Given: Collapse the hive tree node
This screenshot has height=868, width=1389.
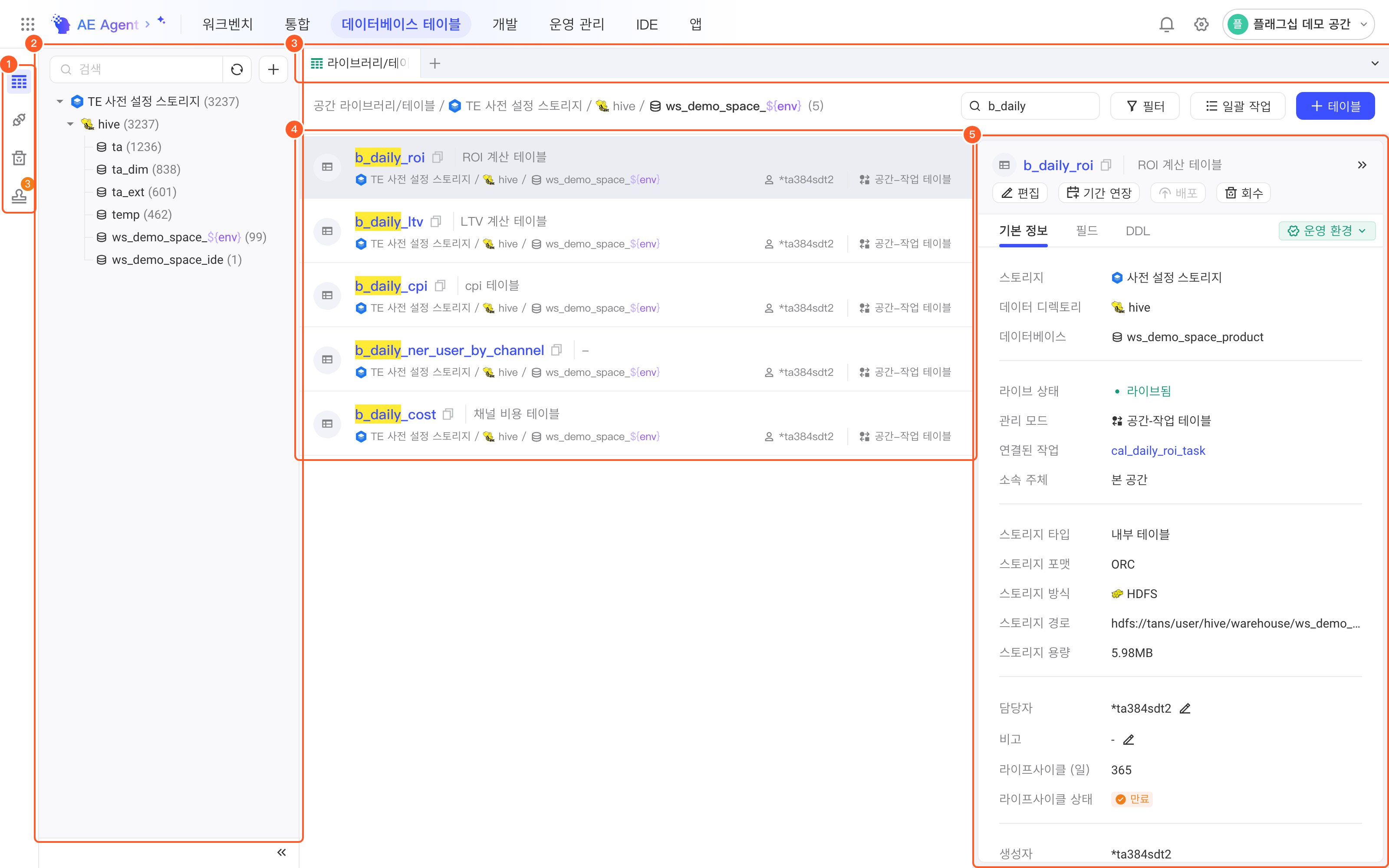Looking at the screenshot, I should (x=70, y=124).
